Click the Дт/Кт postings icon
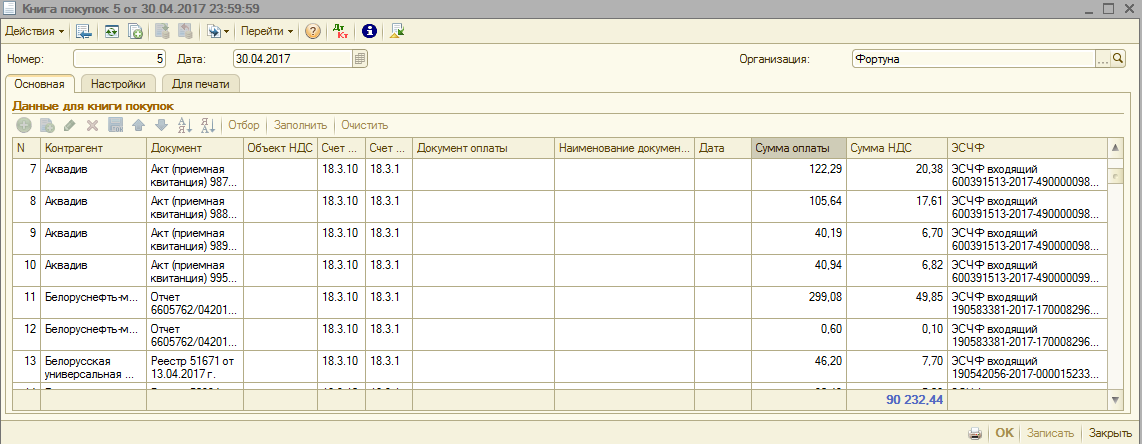Image resolution: width=1142 pixels, height=444 pixels. pos(341,31)
